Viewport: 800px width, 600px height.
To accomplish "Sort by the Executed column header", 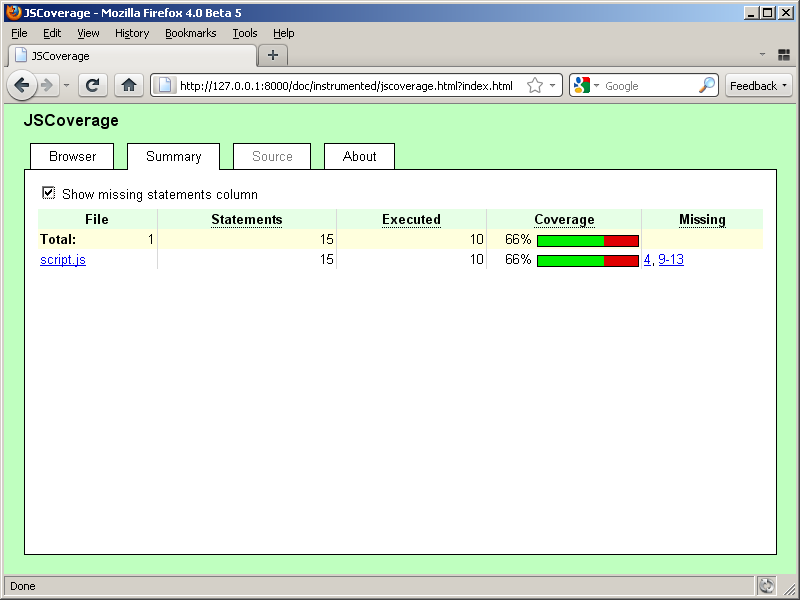I will tap(411, 219).
